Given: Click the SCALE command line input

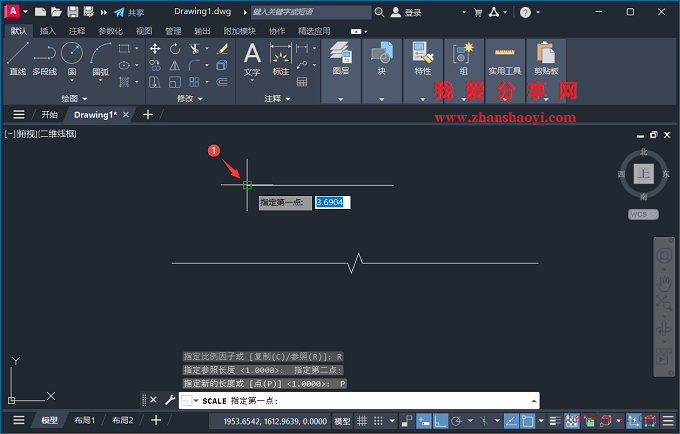Looking at the screenshot, I should (359, 401).
